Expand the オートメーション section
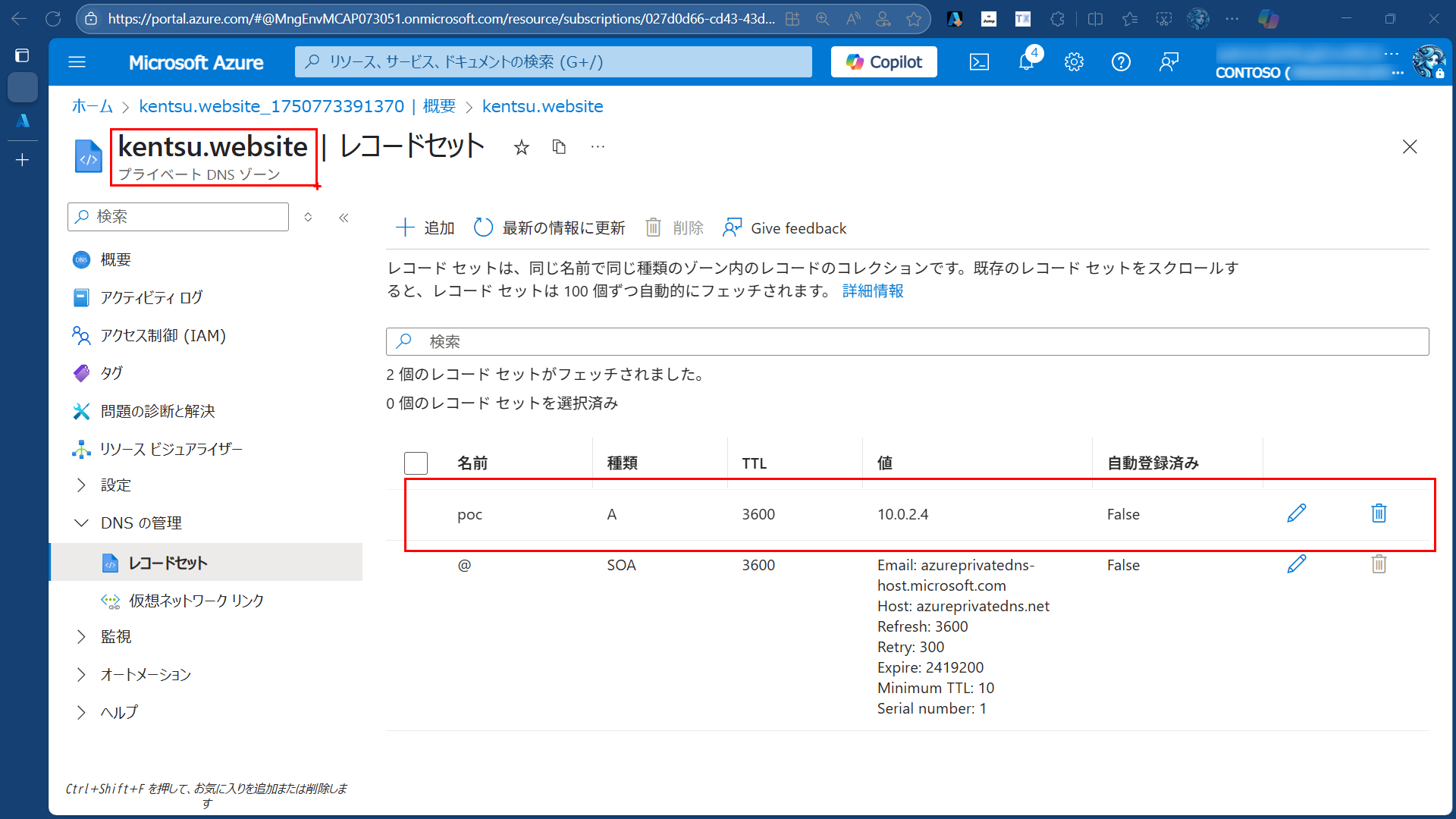The width and height of the screenshot is (1456, 819). click(146, 675)
